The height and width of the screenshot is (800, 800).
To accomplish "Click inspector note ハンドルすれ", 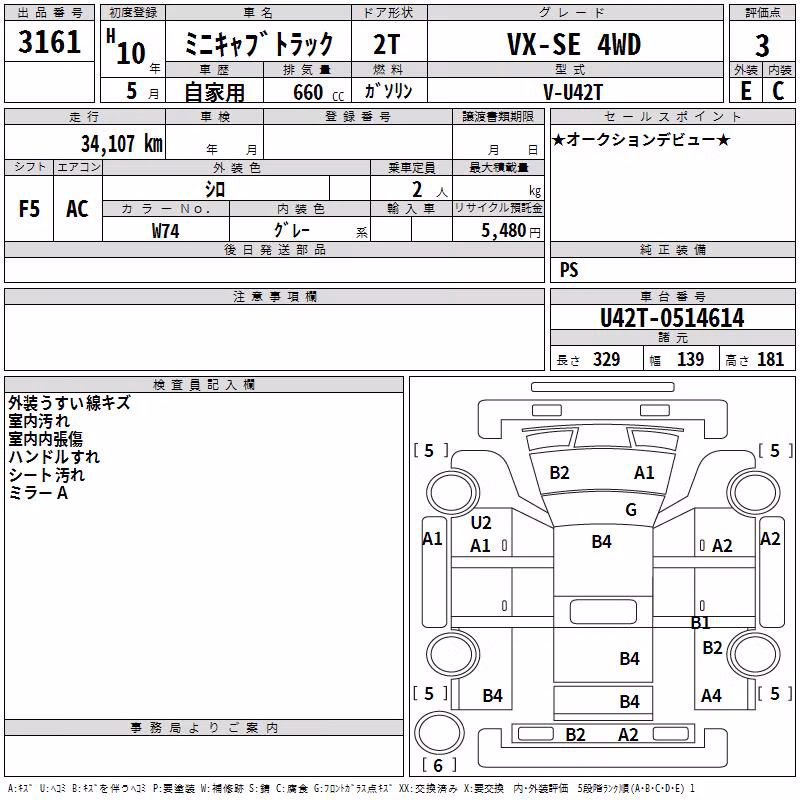I will 54,457.
